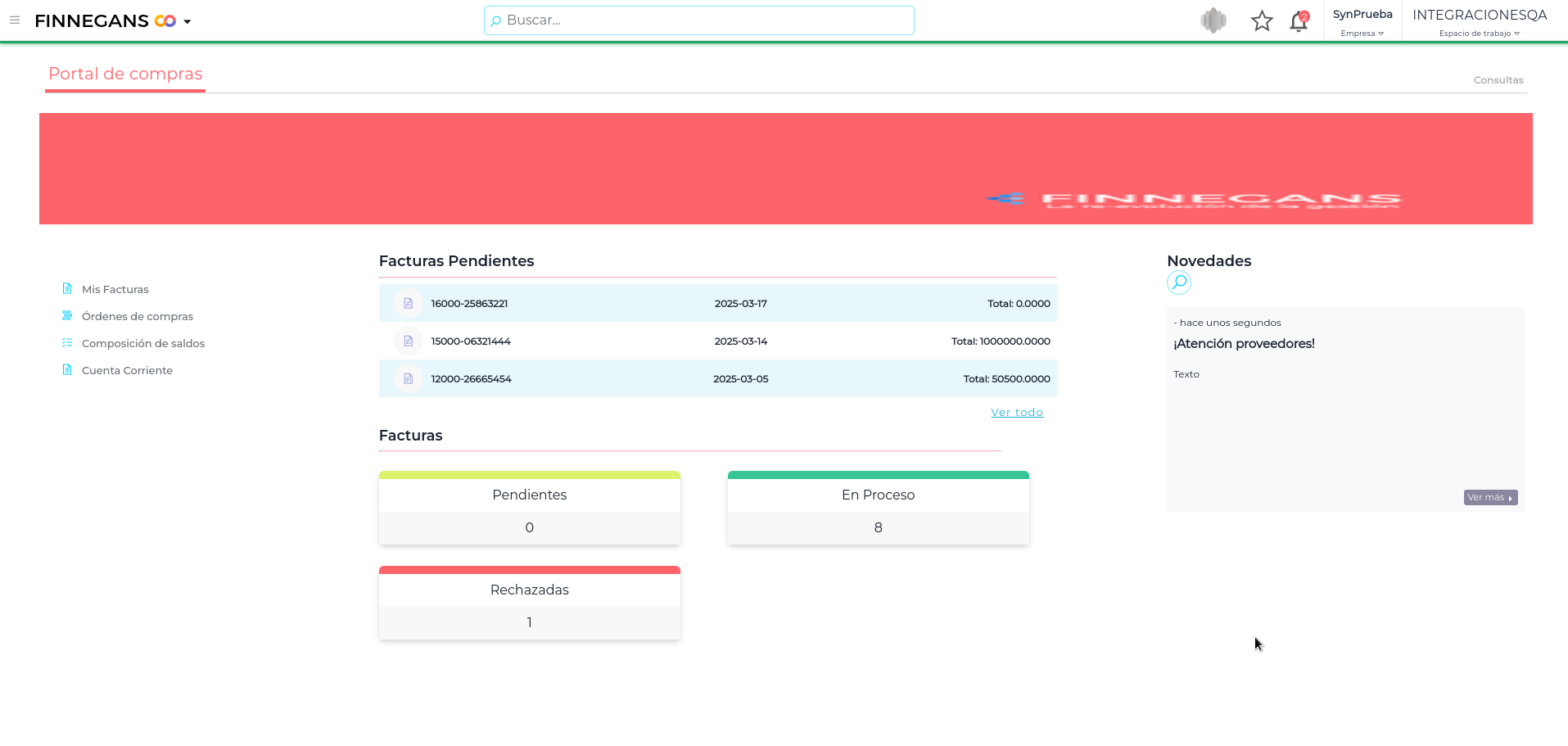Screen dimensions: 1568x746
Task: Open the hamburger menu icon
Action: [x=15, y=20]
